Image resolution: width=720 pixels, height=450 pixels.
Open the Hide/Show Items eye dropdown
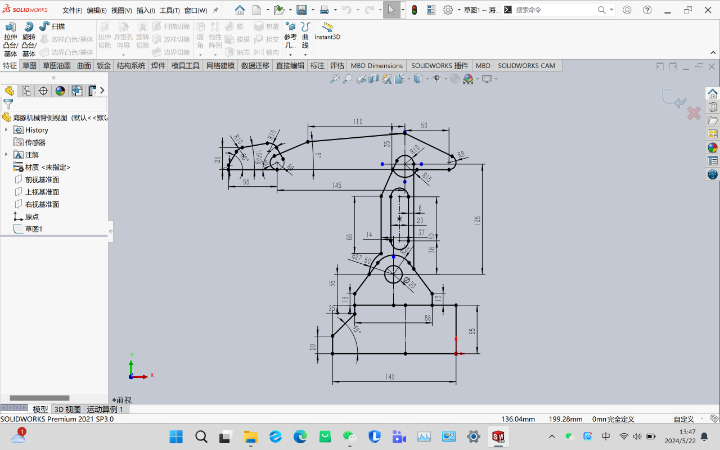438,79
